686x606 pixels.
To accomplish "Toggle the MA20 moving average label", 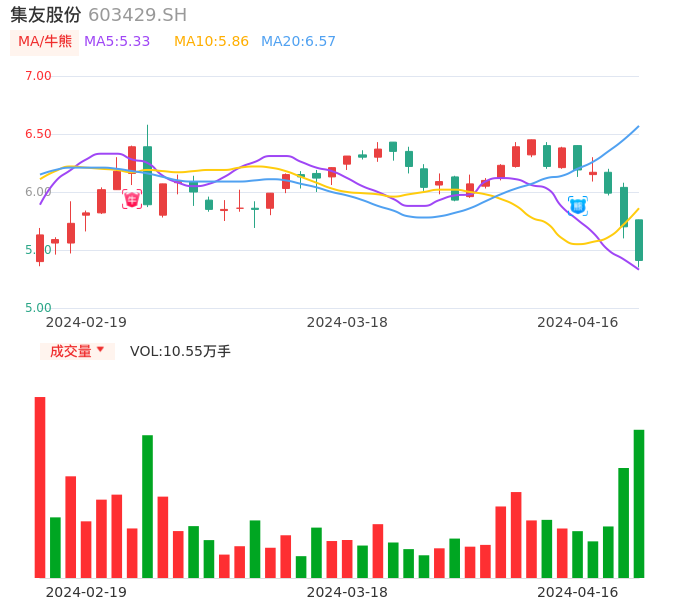I will tap(298, 42).
